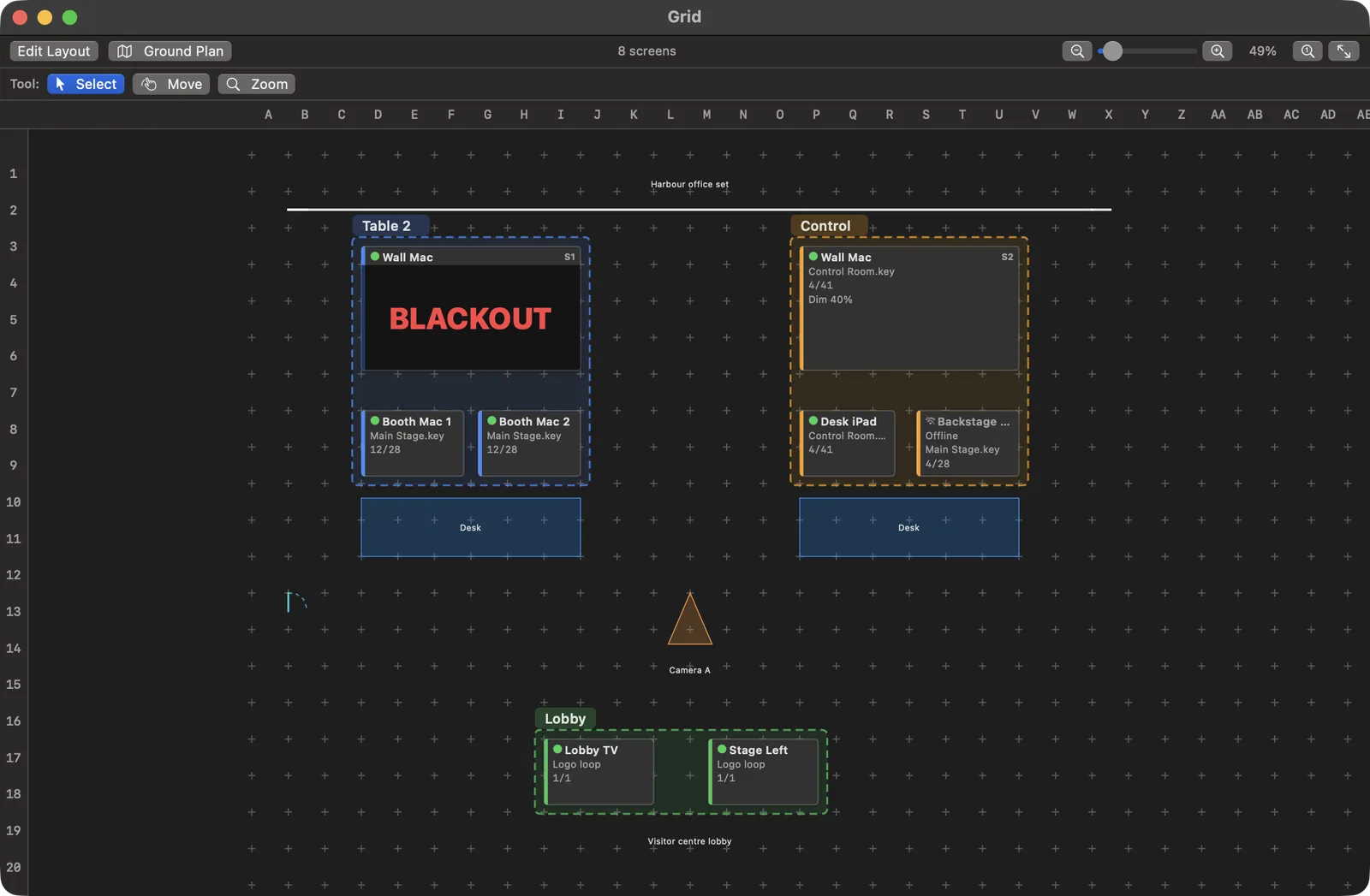The image size is (1370, 896).
Task: Click the BLACKOUT Wall Mac screen S1
Action: point(471,309)
